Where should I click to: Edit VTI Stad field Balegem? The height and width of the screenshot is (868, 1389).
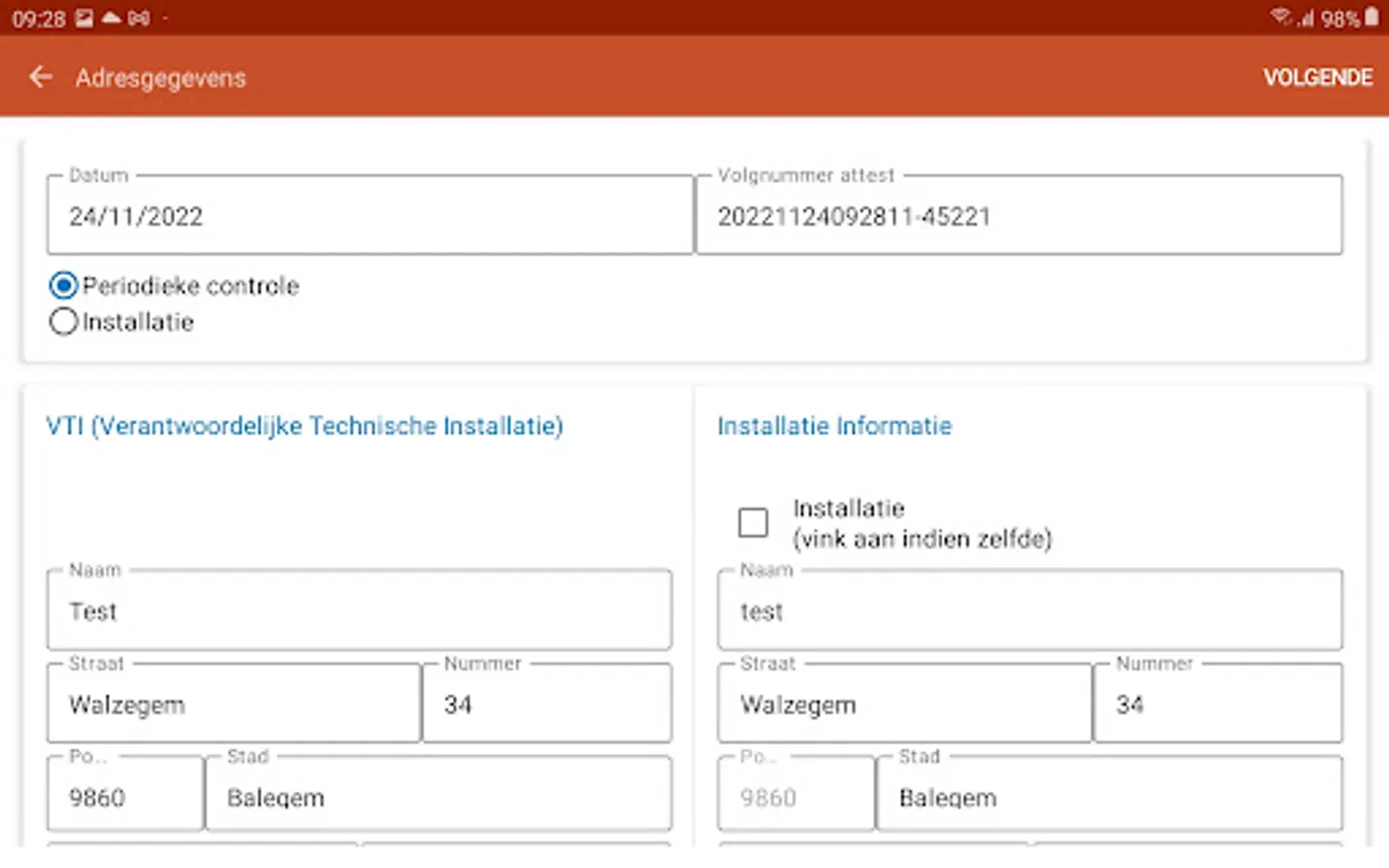point(439,794)
